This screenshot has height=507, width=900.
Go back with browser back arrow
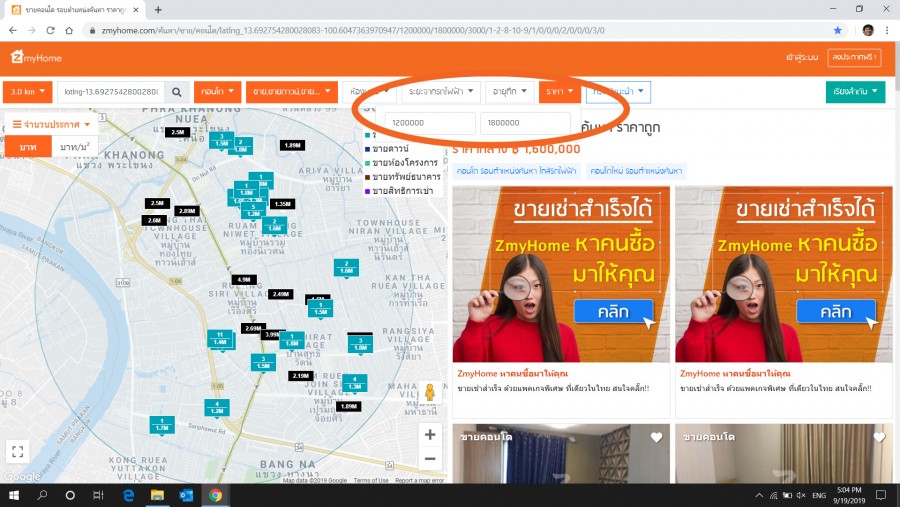(x=13, y=30)
